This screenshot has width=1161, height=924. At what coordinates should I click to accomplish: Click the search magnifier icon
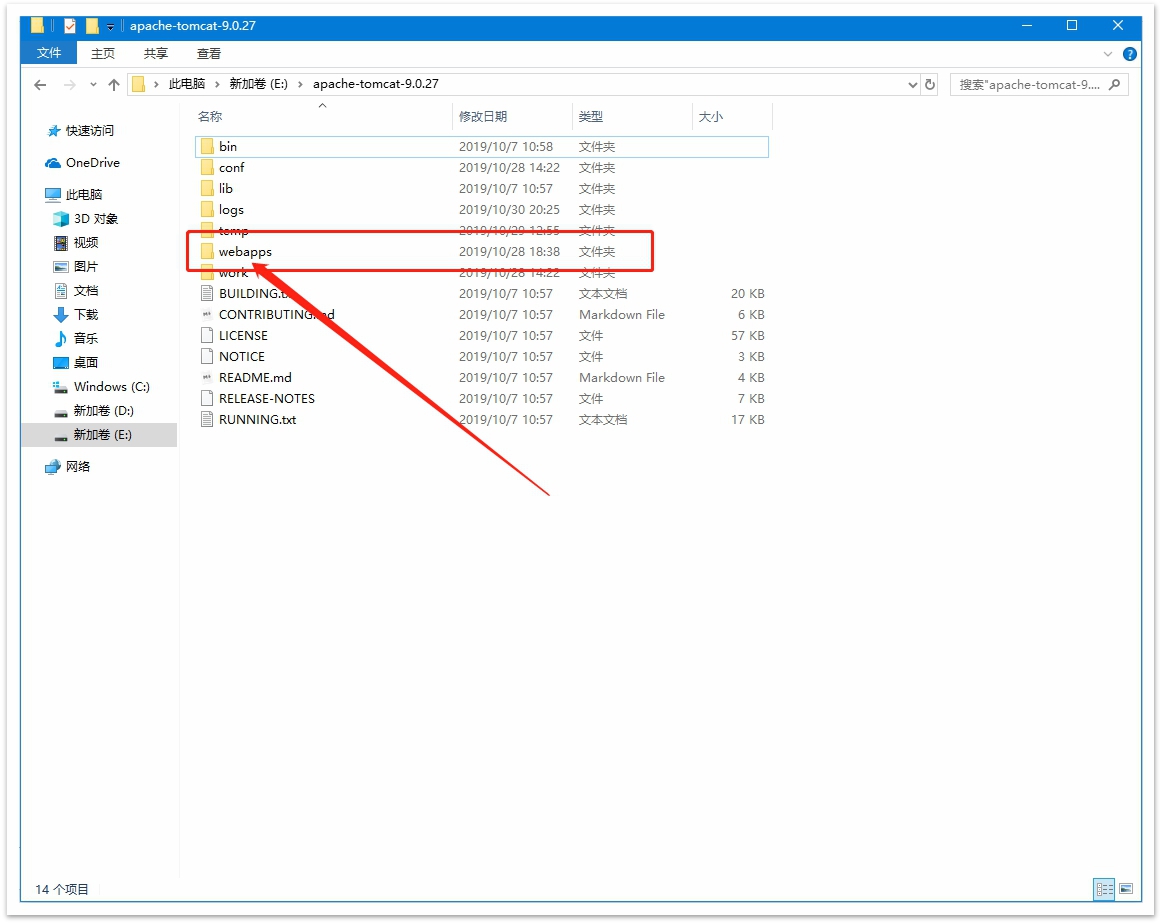click(x=1114, y=85)
